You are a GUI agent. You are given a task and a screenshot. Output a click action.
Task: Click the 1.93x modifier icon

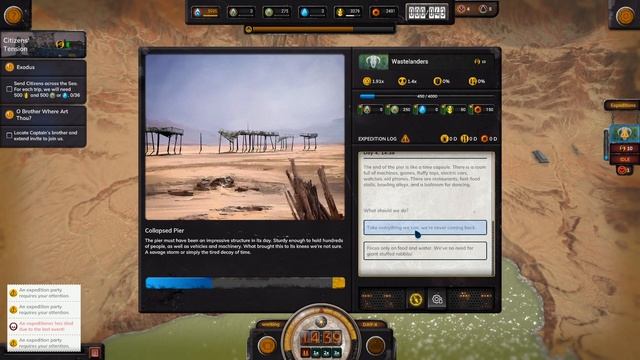[367, 81]
